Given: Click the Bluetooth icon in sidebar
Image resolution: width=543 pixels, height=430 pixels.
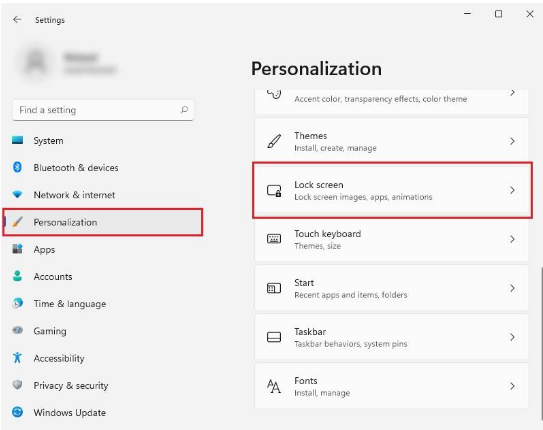Looking at the screenshot, I should pyautogui.click(x=17, y=167).
